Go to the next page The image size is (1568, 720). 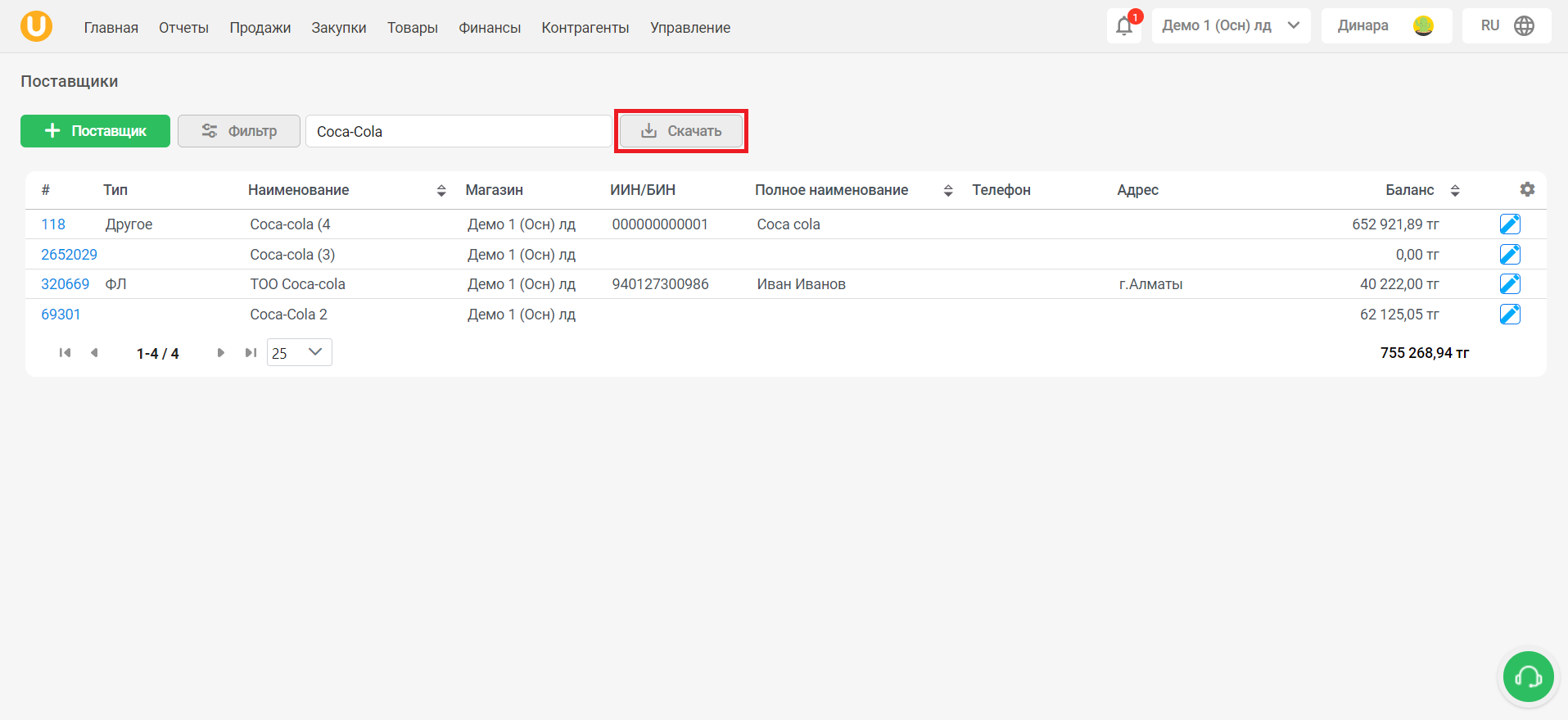click(220, 353)
